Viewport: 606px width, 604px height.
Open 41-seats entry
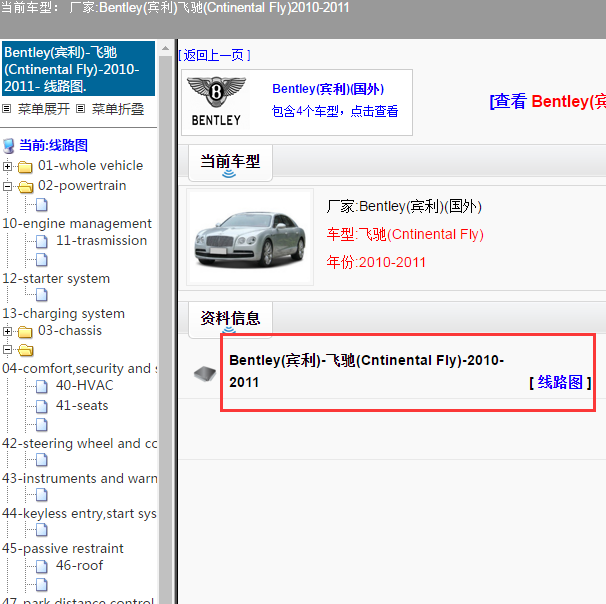click(82, 405)
